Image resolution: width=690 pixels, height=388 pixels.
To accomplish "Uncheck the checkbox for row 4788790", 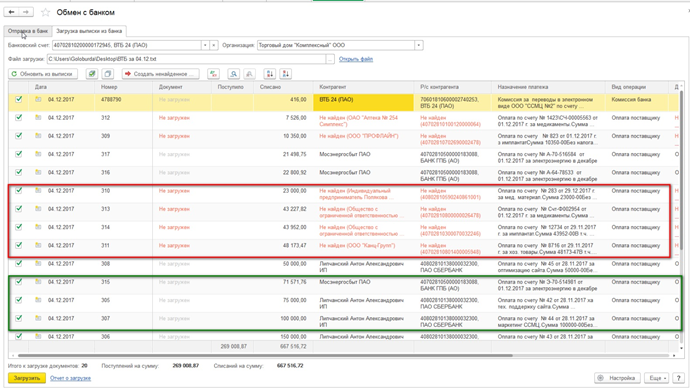I will click(x=18, y=99).
